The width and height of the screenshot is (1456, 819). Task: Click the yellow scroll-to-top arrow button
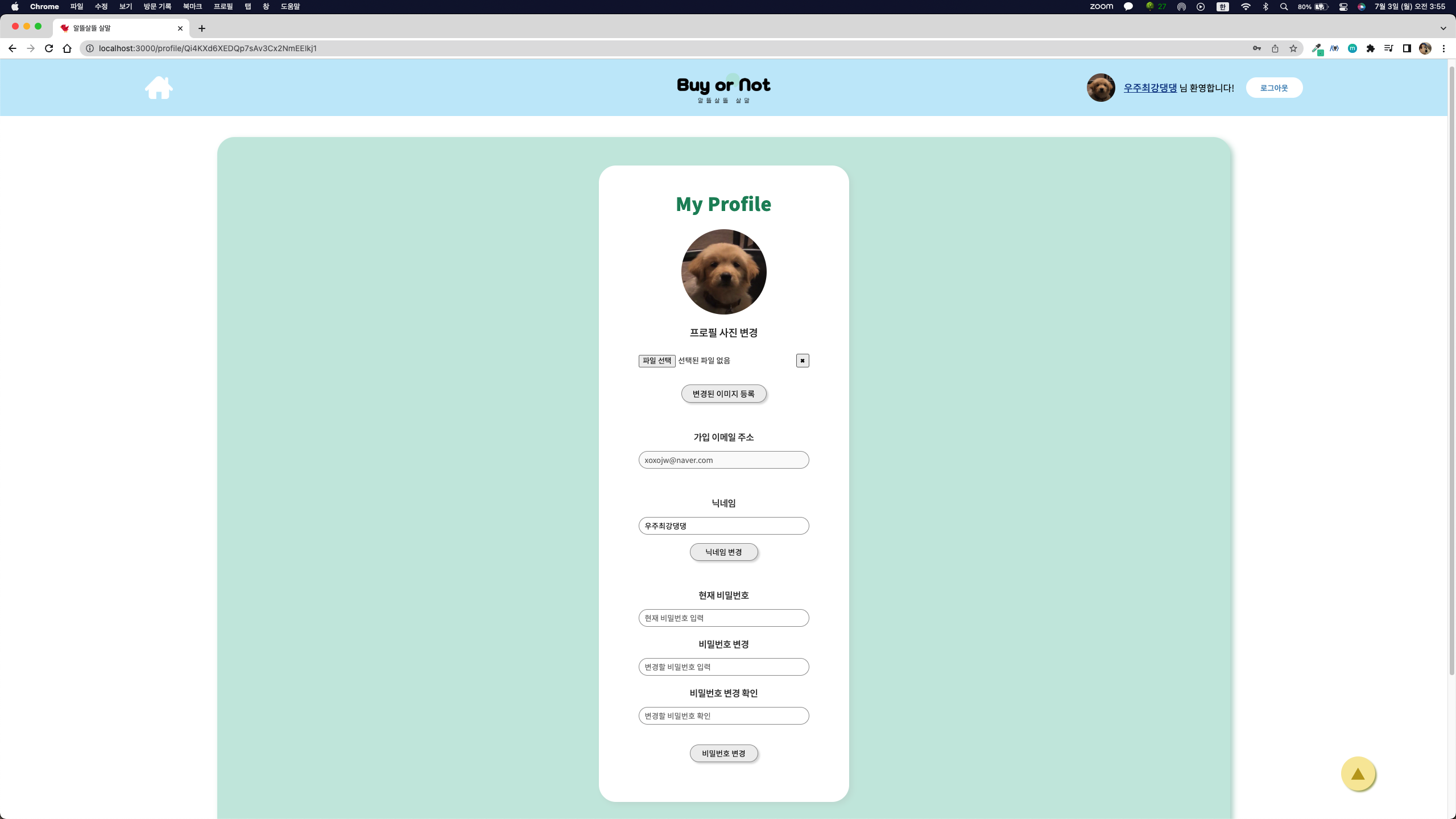[1358, 773]
